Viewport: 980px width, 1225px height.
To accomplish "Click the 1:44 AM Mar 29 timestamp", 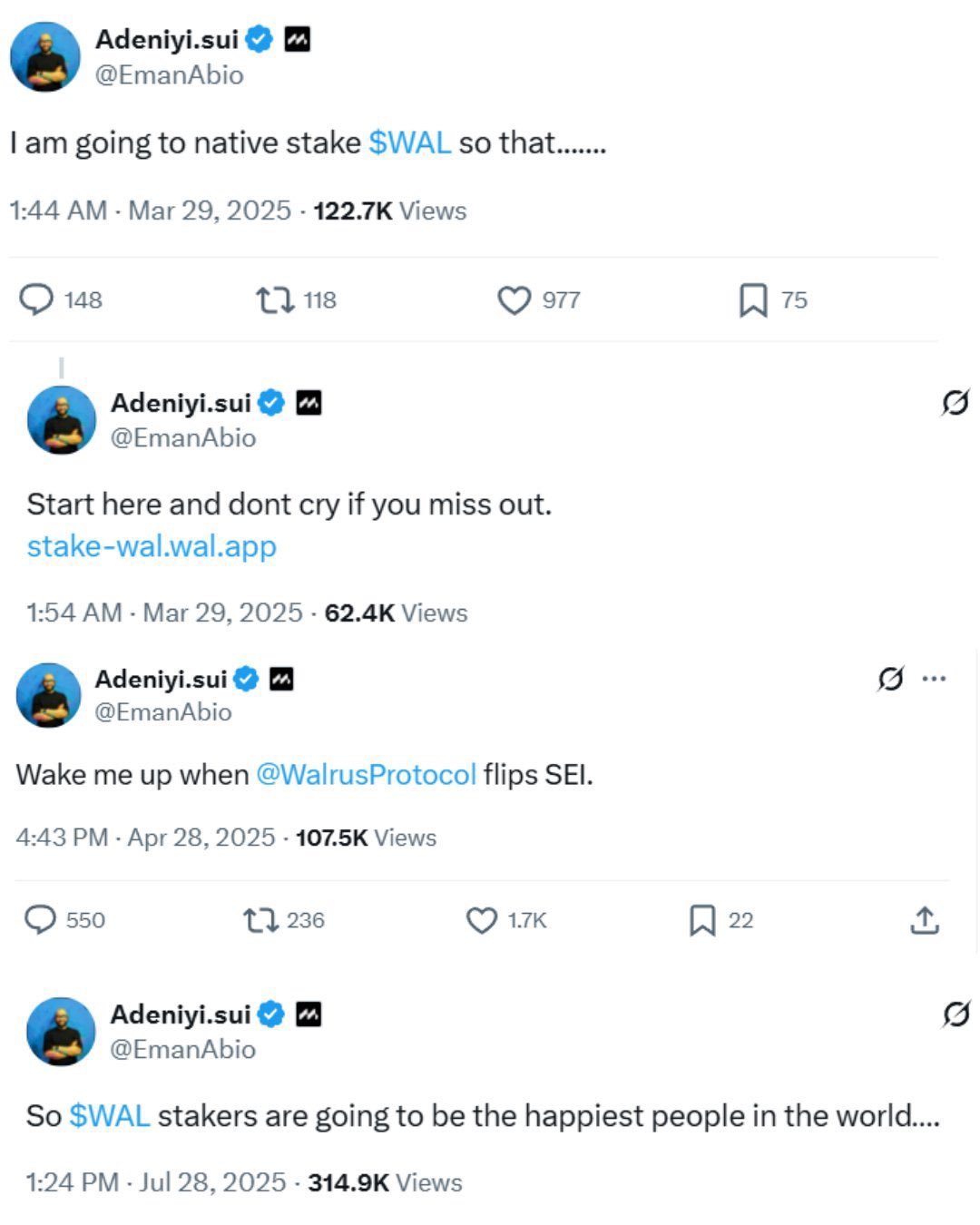I will [x=150, y=211].
